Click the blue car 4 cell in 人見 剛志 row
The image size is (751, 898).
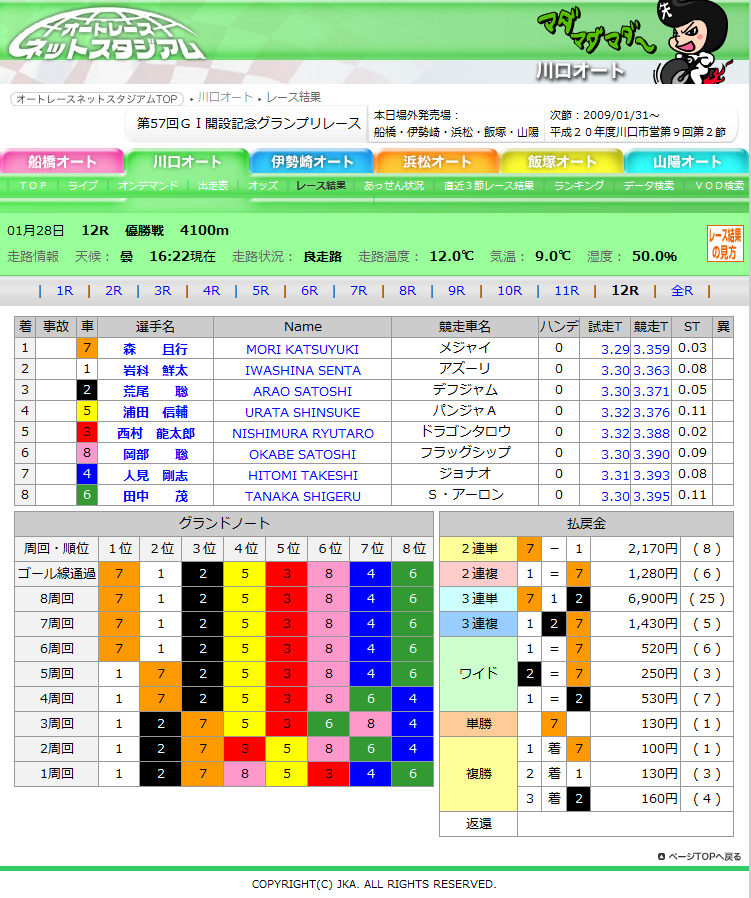click(x=87, y=474)
